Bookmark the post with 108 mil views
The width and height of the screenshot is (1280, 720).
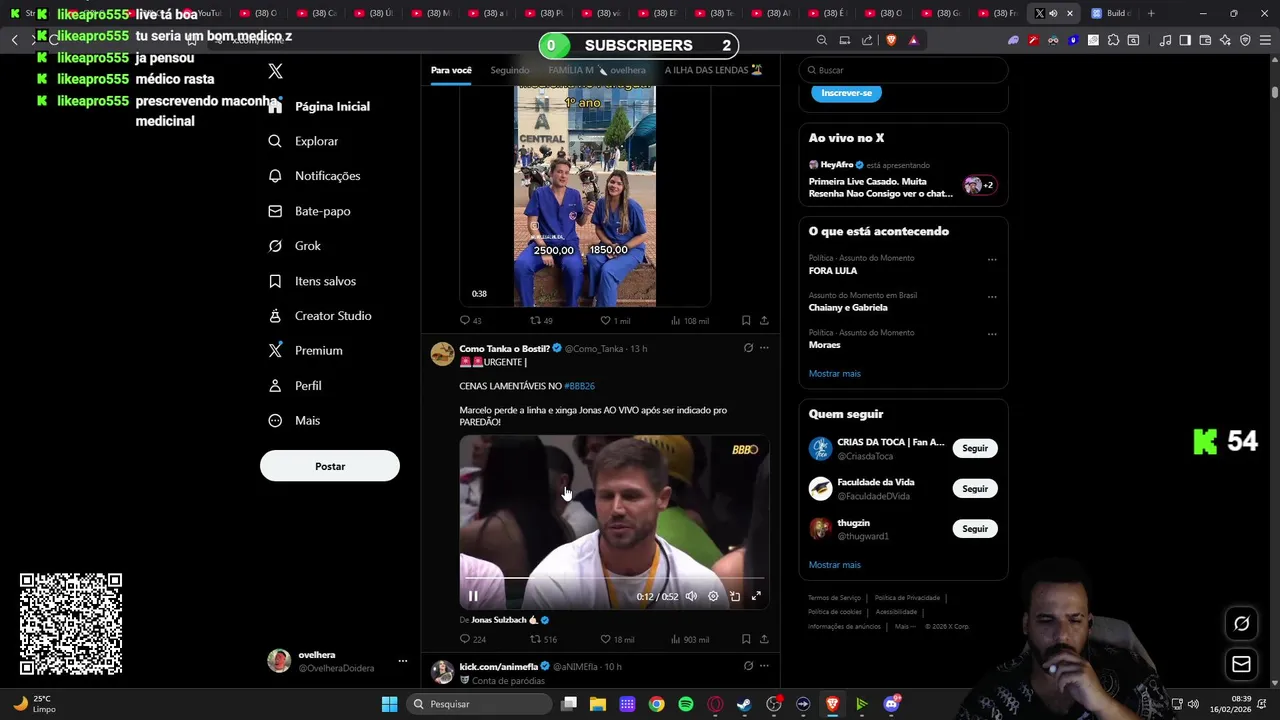[746, 321]
